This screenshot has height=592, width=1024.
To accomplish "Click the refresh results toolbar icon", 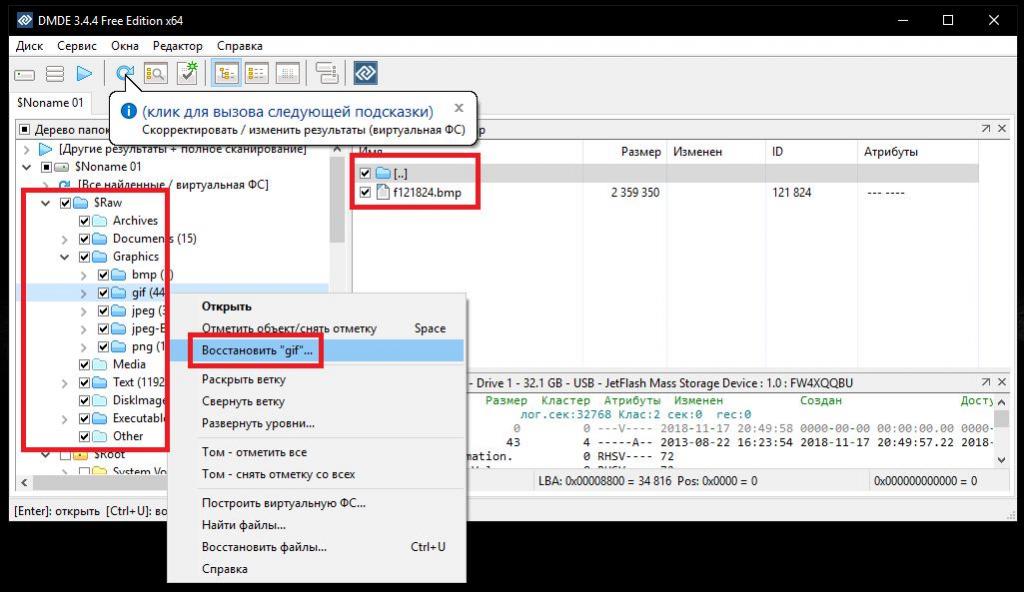I will click(124, 74).
